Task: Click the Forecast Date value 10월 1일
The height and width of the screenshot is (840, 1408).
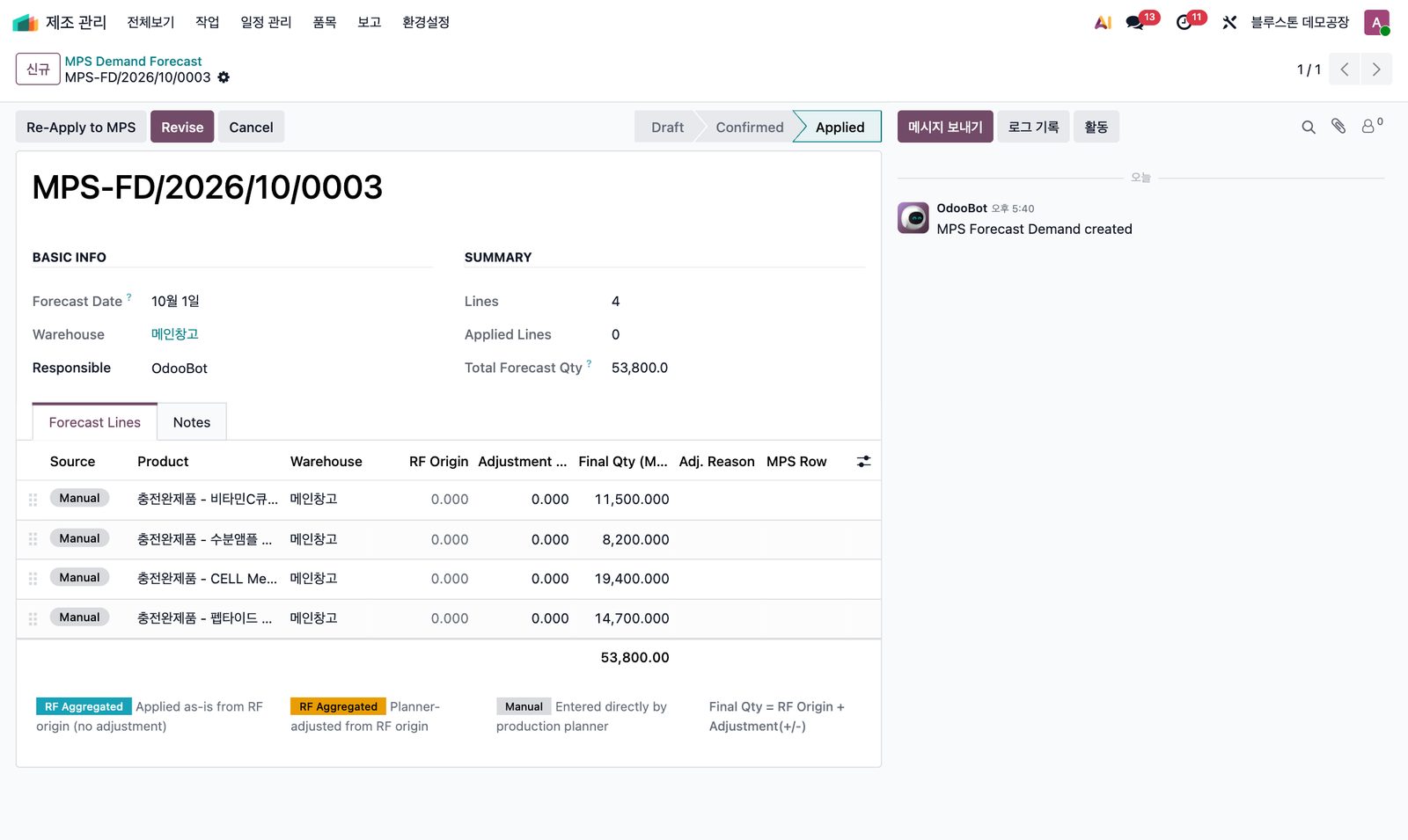Action: 175,301
